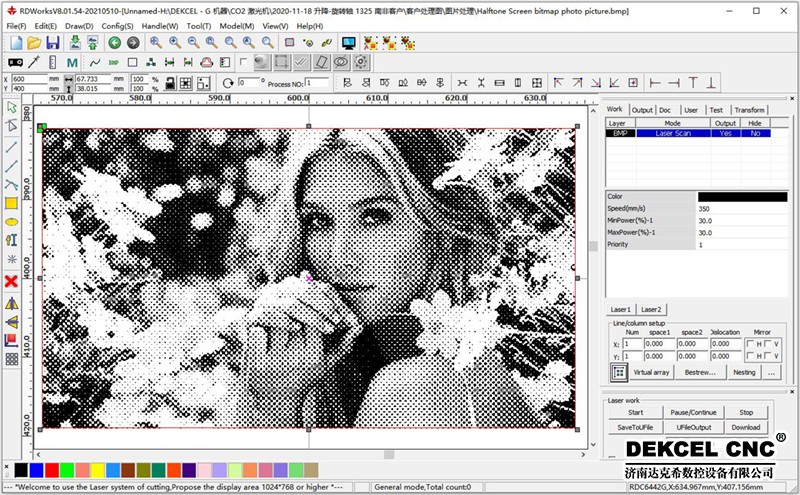The width and height of the screenshot is (800, 495).
Task: Click the Download button
Action: pyautogui.click(x=745, y=428)
